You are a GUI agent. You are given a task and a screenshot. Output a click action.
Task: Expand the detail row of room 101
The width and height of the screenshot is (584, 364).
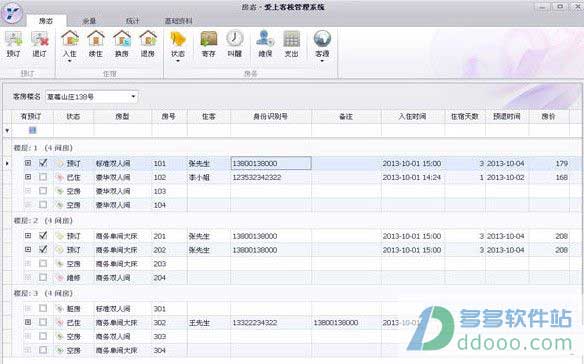point(28,163)
